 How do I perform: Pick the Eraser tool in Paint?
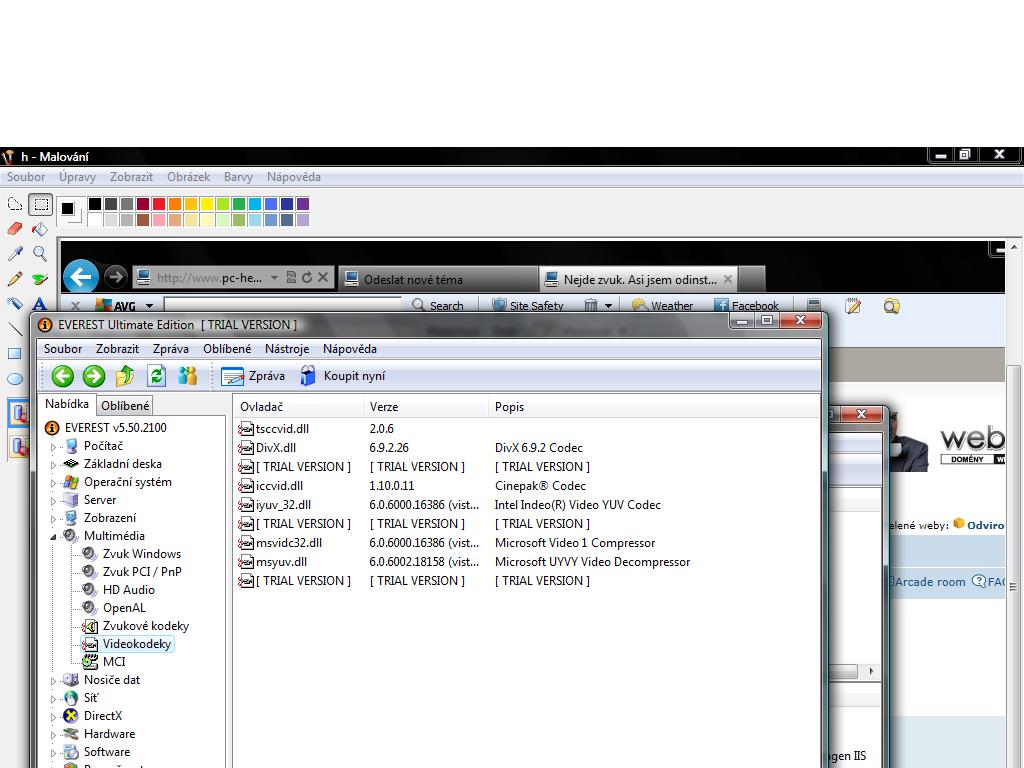coord(15,229)
